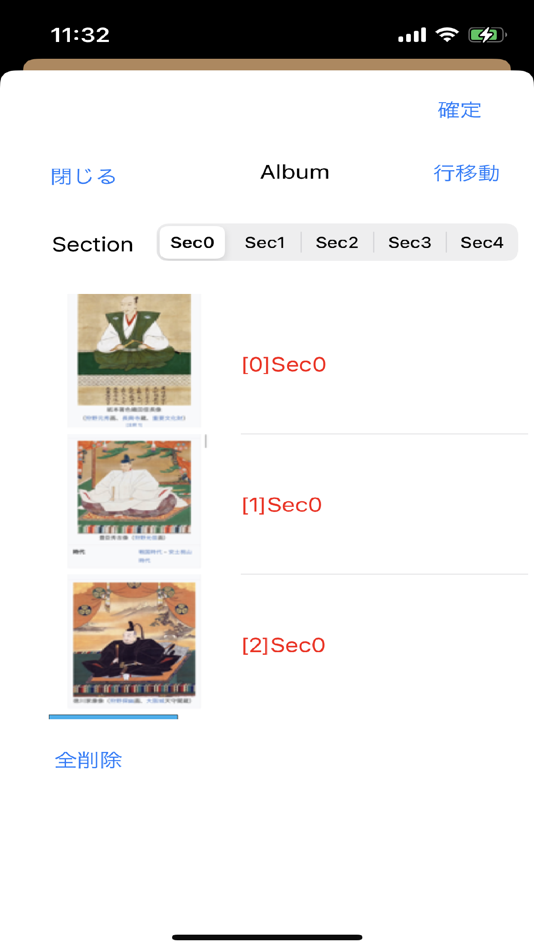Delete all items with 全削除
Viewport: 534px width, 950px height.
coord(88,760)
